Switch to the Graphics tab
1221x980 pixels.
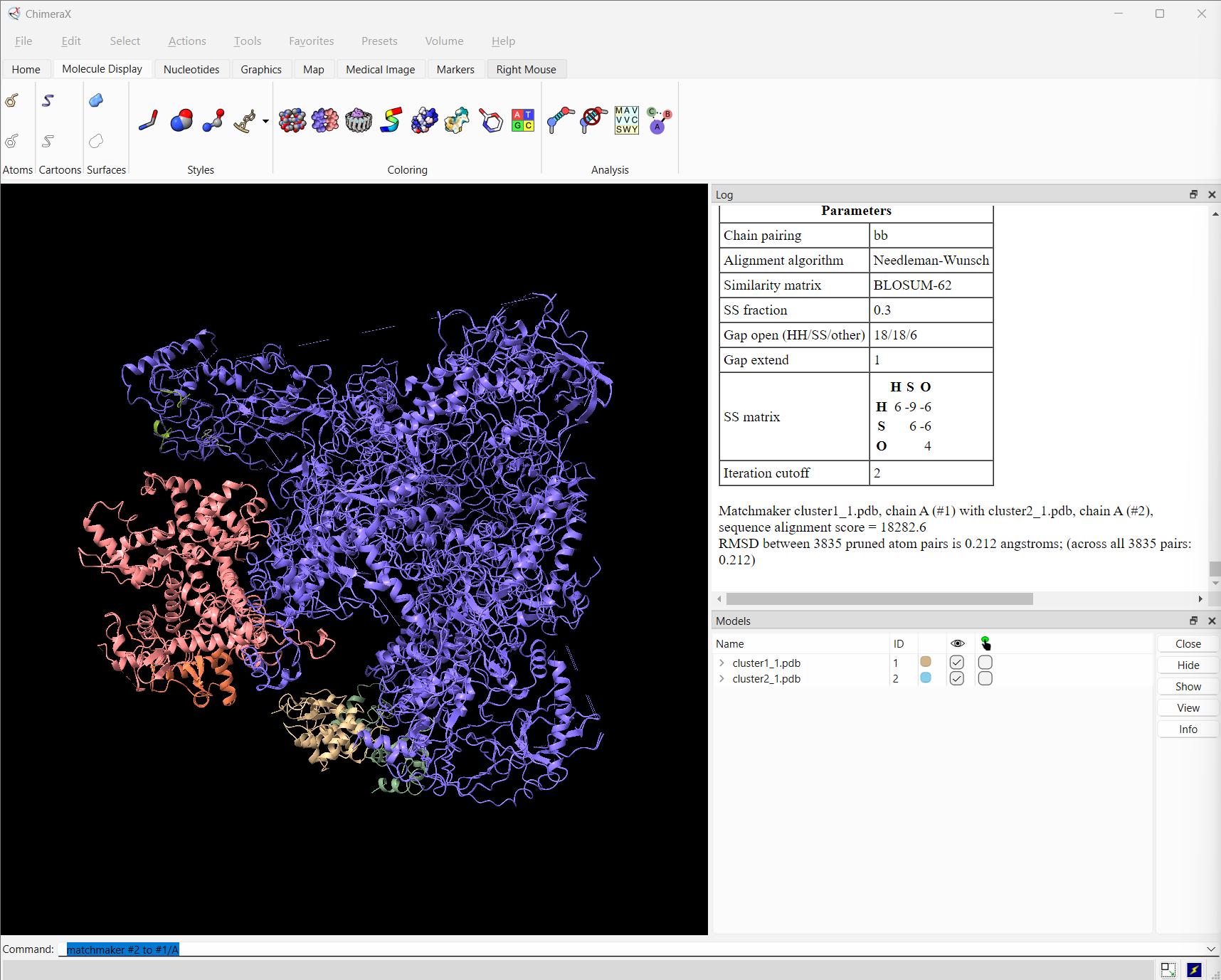tap(261, 69)
